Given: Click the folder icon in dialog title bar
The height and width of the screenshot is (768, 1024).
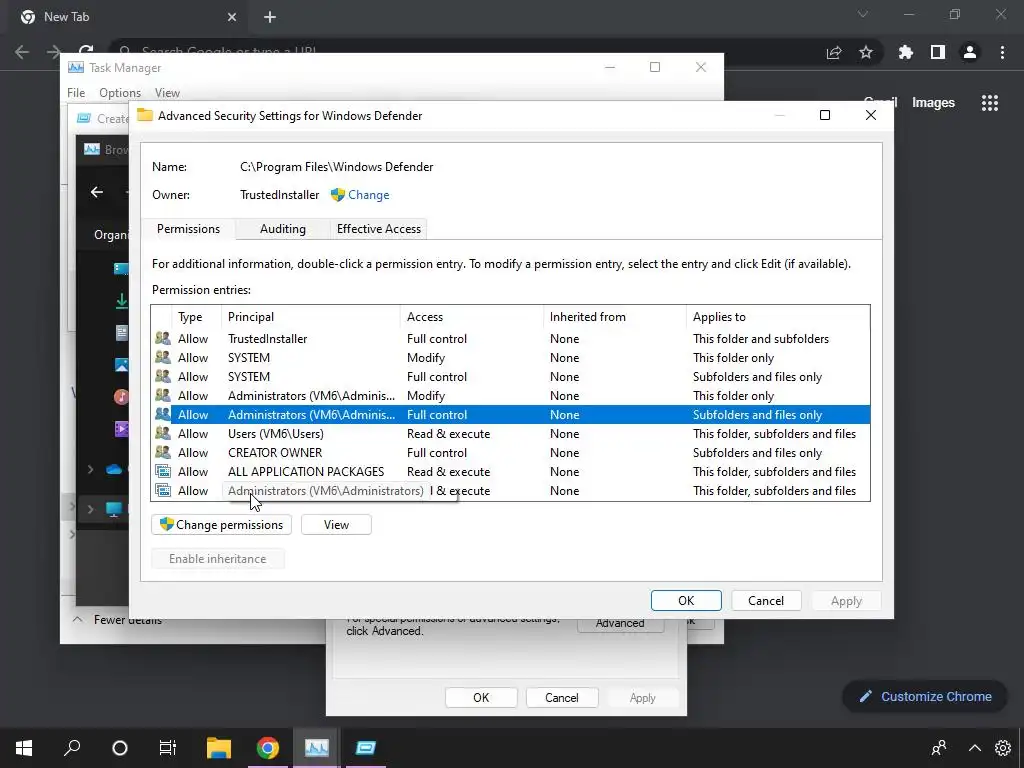Looking at the screenshot, I should click(x=145, y=116).
